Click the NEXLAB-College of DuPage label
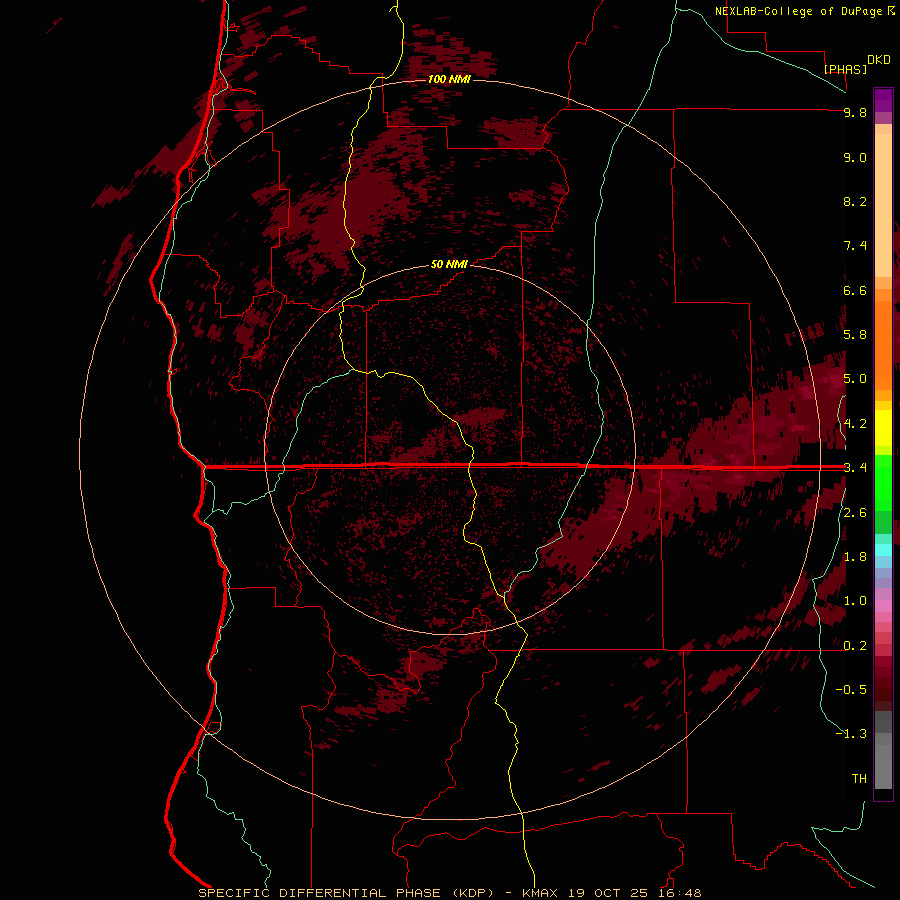Image resolution: width=900 pixels, height=900 pixels. [798, 11]
